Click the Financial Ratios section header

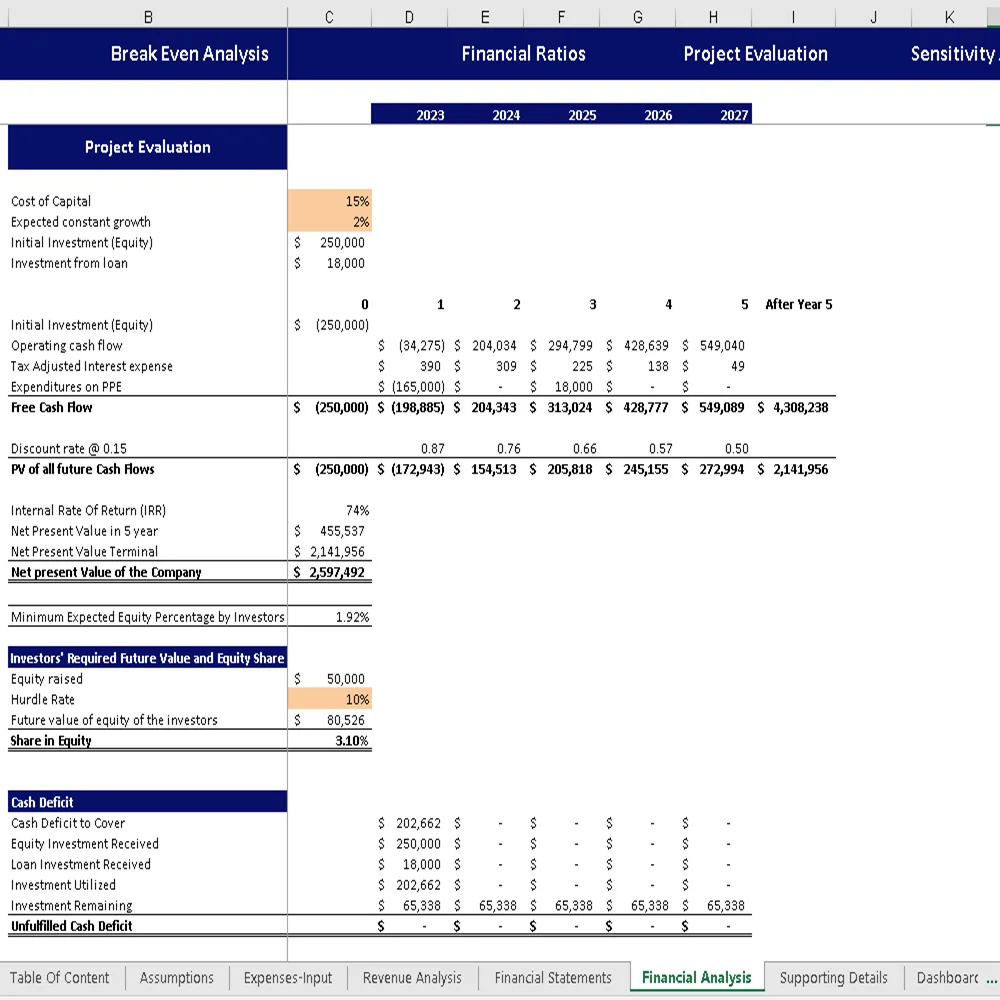[524, 54]
